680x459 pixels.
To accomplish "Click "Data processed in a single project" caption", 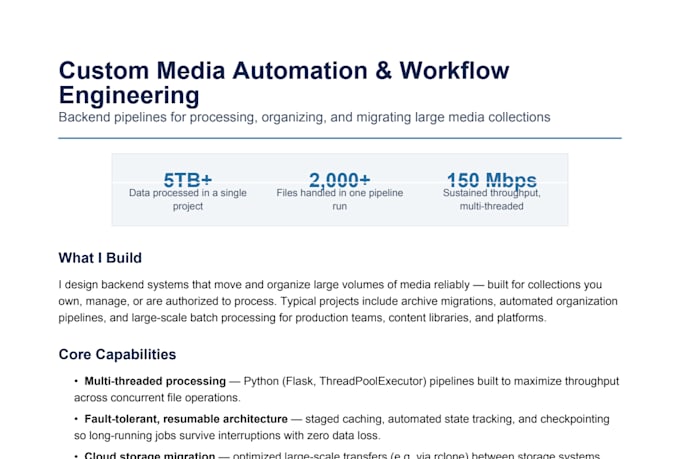I will 188,199.
